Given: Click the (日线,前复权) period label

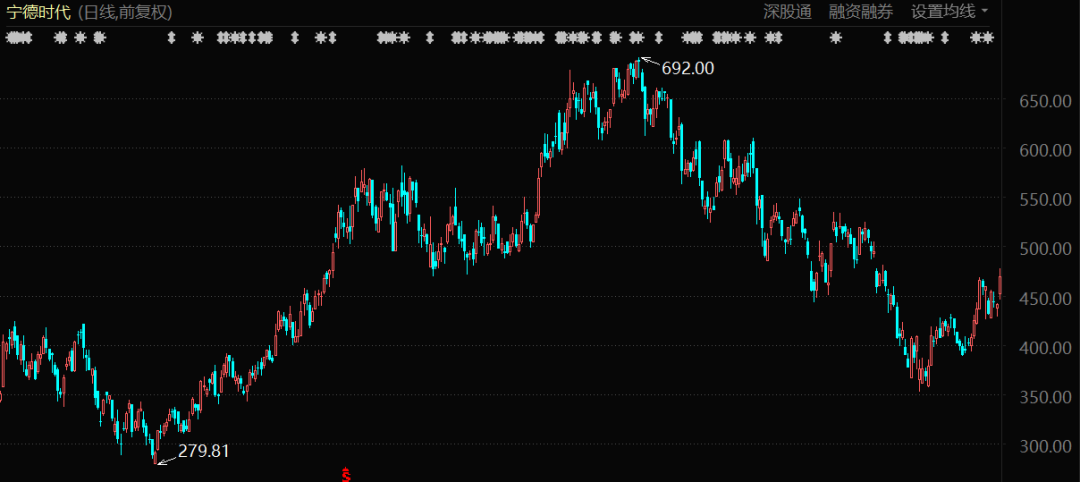Looking at the screenshot, I should point(125,11).
